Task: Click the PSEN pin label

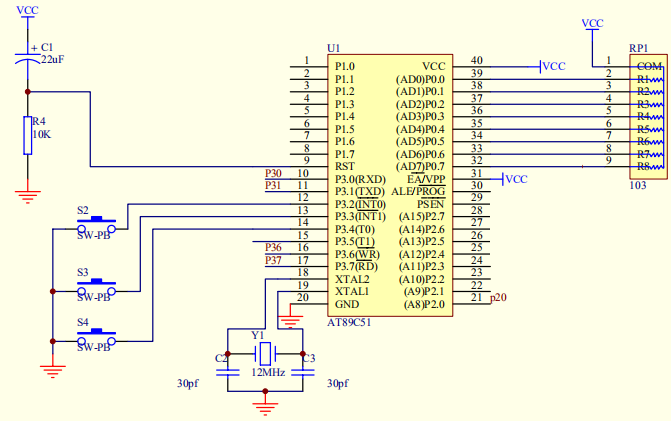Action: [431, 204]
